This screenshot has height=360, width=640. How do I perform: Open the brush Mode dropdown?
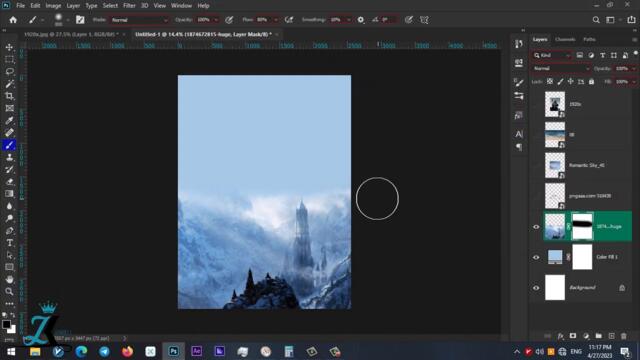click(139, 20)
